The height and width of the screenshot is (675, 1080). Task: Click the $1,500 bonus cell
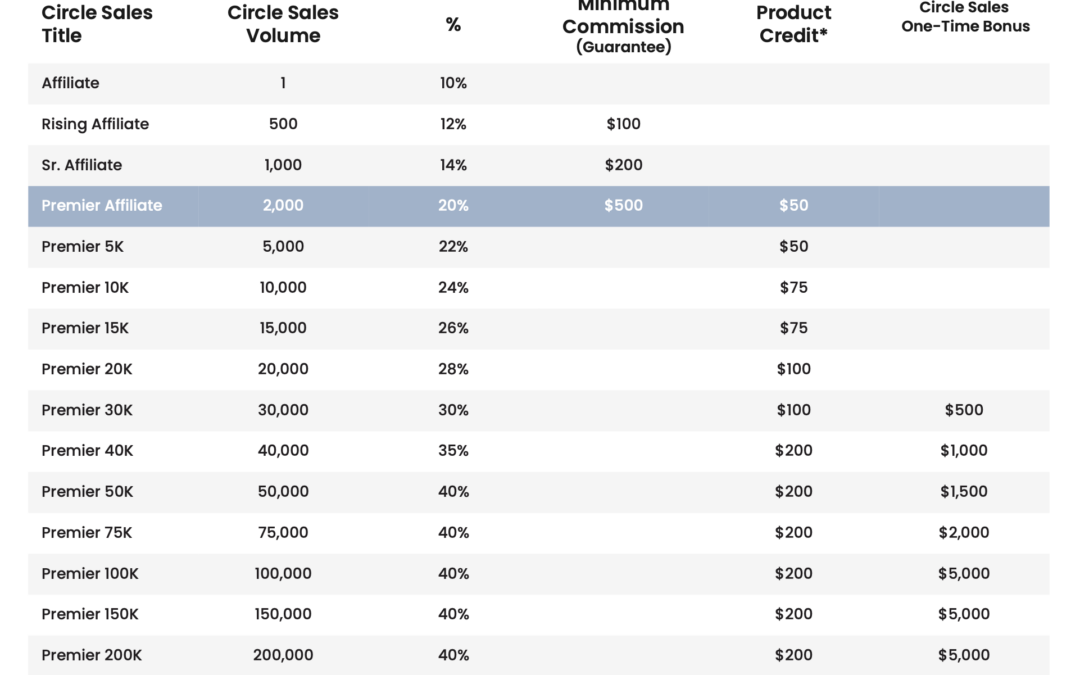point(964,492)
